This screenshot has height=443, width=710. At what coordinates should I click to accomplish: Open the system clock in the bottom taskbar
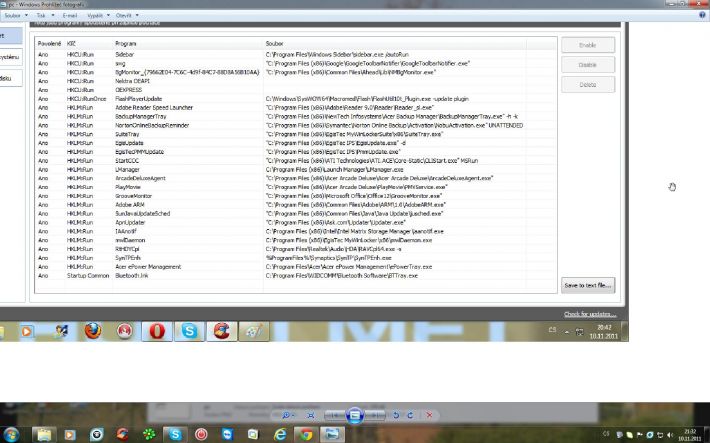pyautogui.click(x=690, y=435)
